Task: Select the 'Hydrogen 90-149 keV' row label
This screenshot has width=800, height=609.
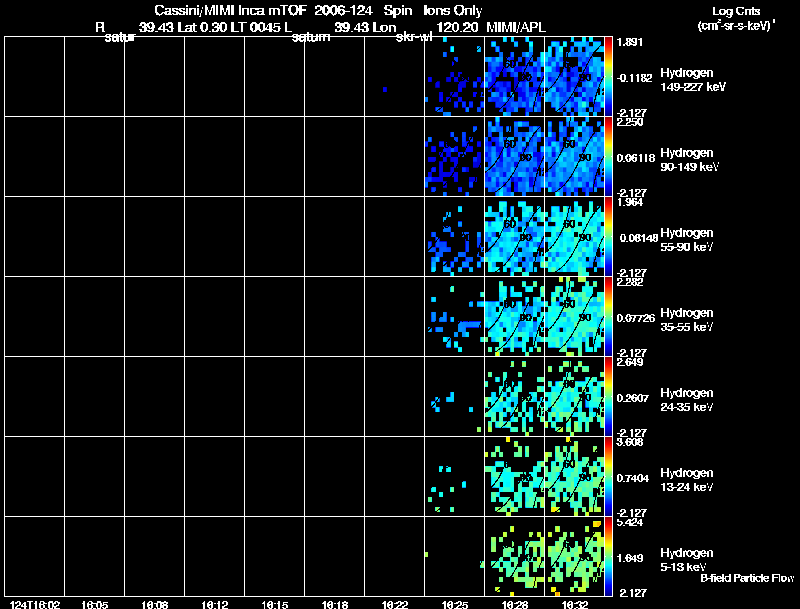Action: tap(690, 160)
